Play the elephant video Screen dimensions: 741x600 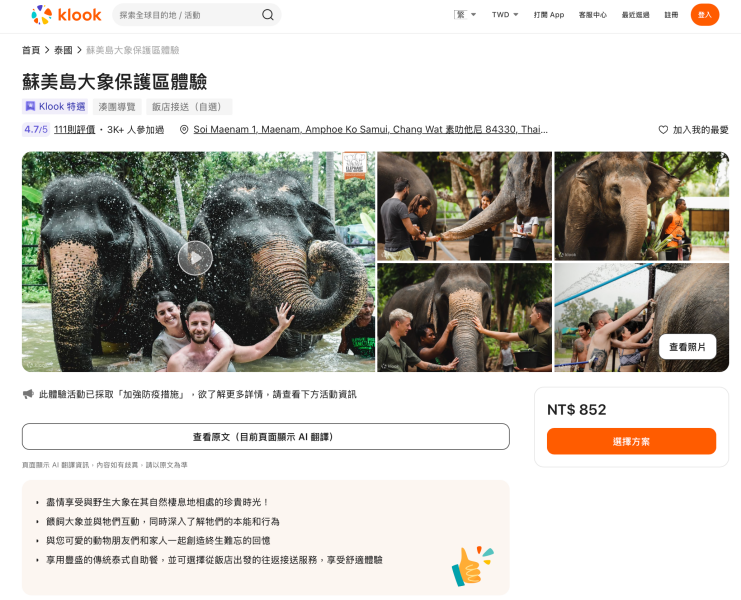[x=195, y=258]
